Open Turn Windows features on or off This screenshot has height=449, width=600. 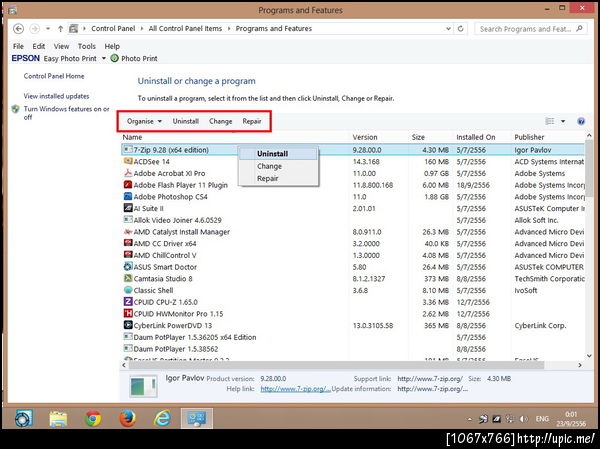tap(66, 113)
